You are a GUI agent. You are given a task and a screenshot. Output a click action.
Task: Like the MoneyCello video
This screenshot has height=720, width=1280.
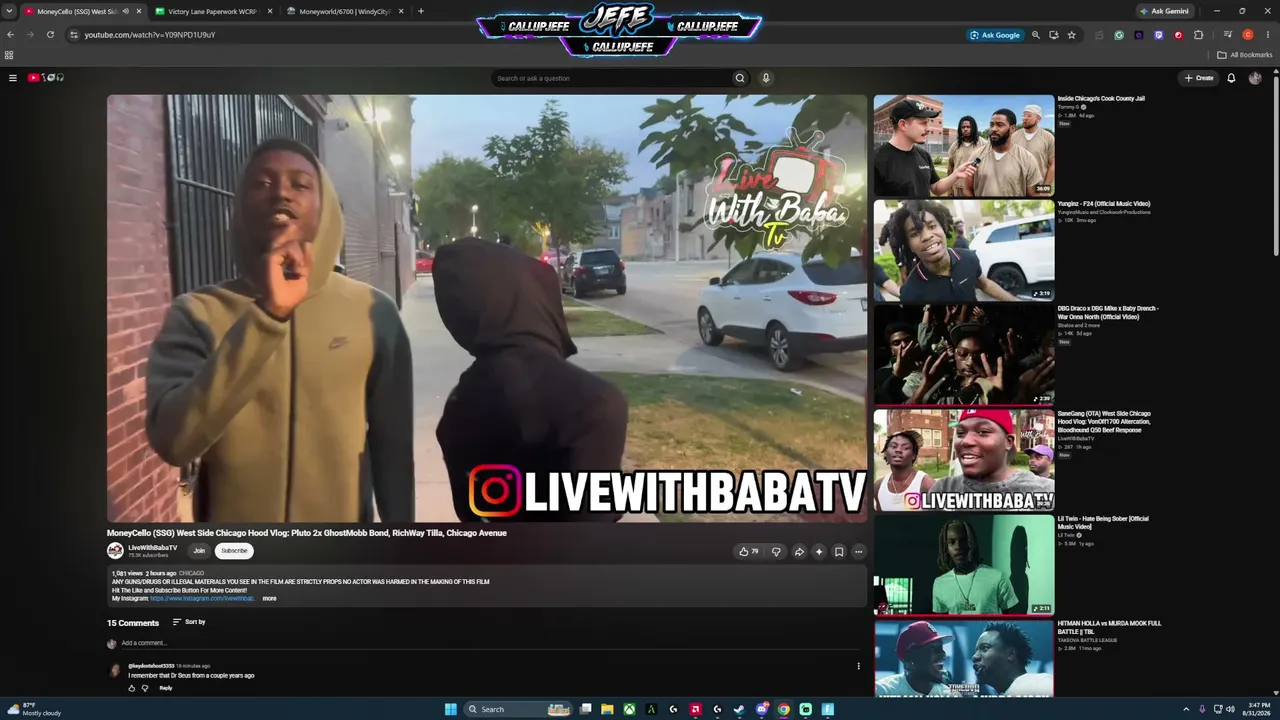tap(747, 551)
